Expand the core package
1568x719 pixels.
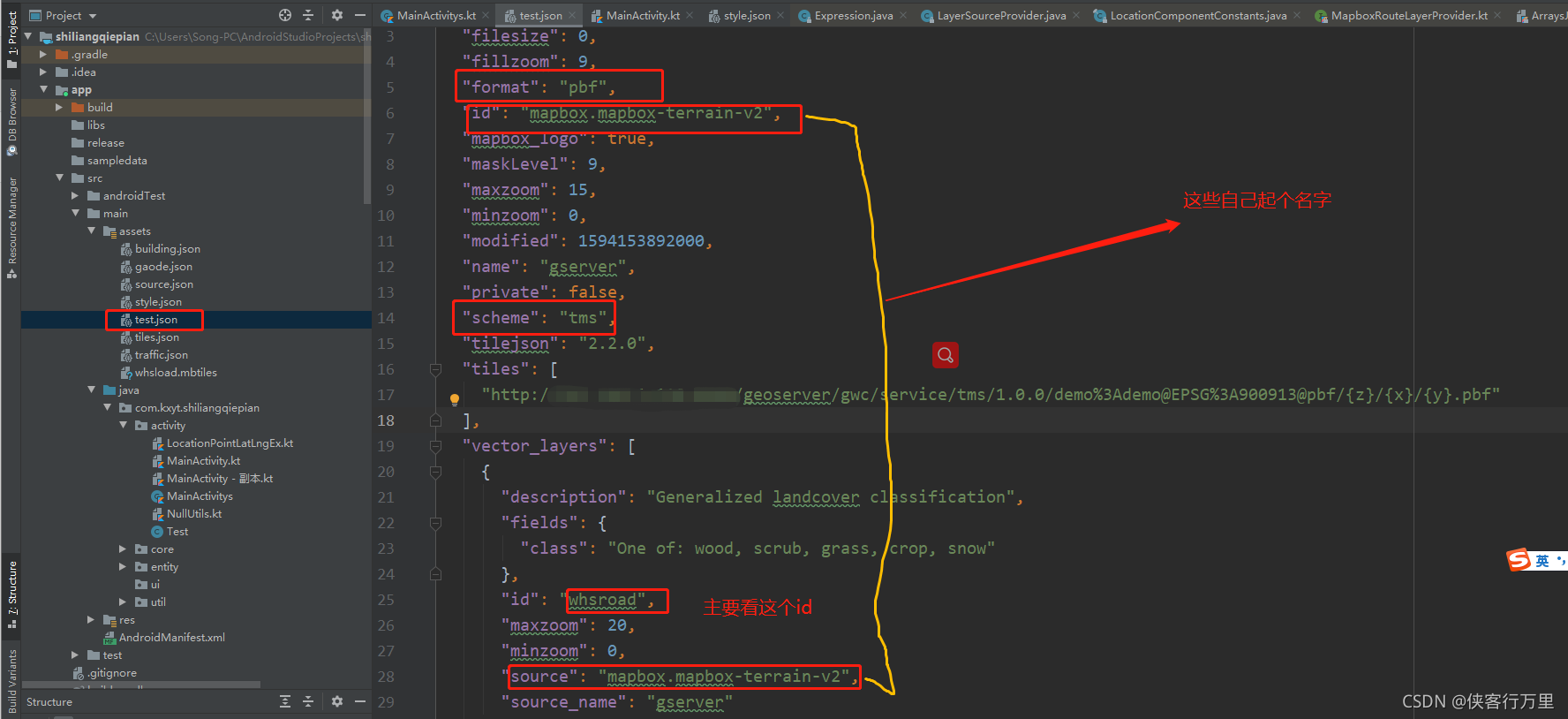(x=123, y=549)
